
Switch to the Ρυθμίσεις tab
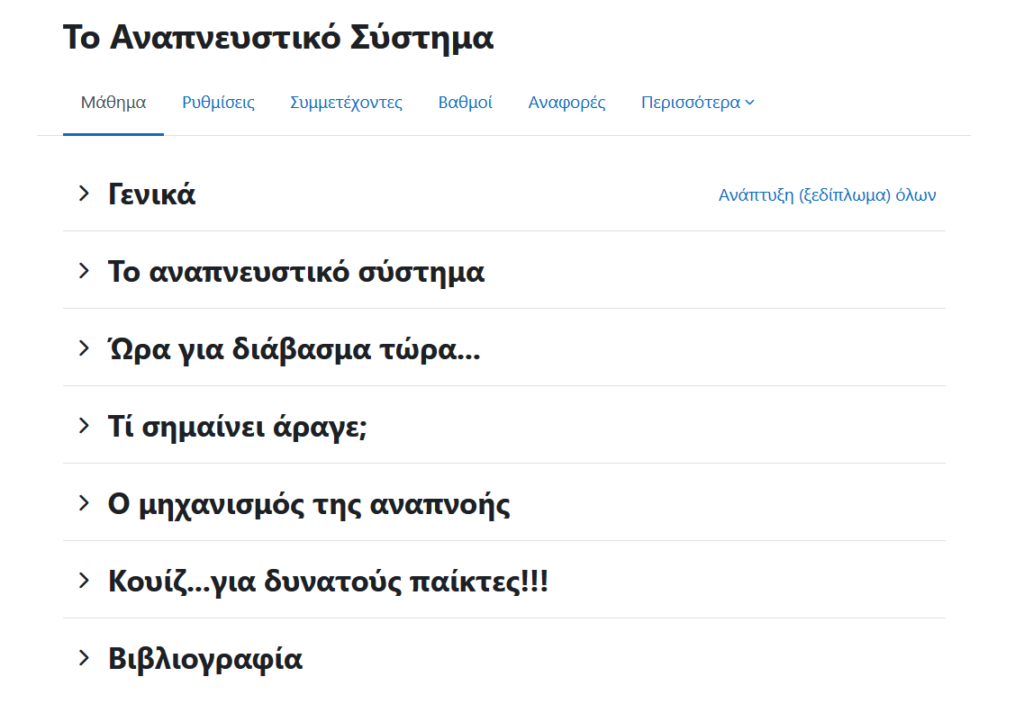pos(218,103)
